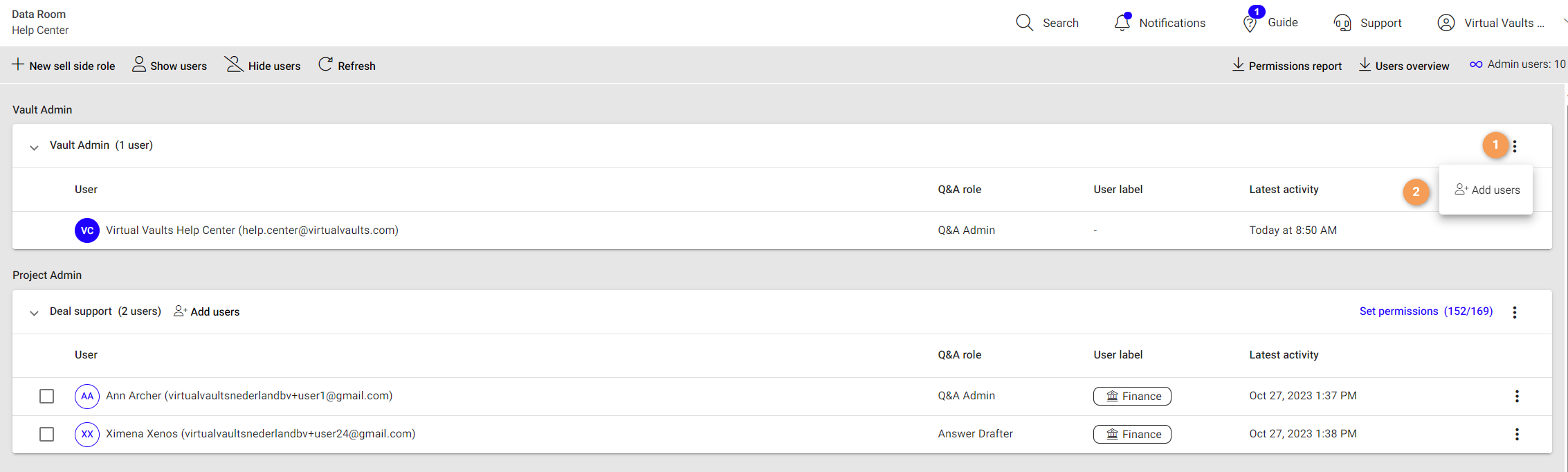1568x472 pixels.
Task: Open Vault Admin three-dot menu
Action: [1515, 146]
